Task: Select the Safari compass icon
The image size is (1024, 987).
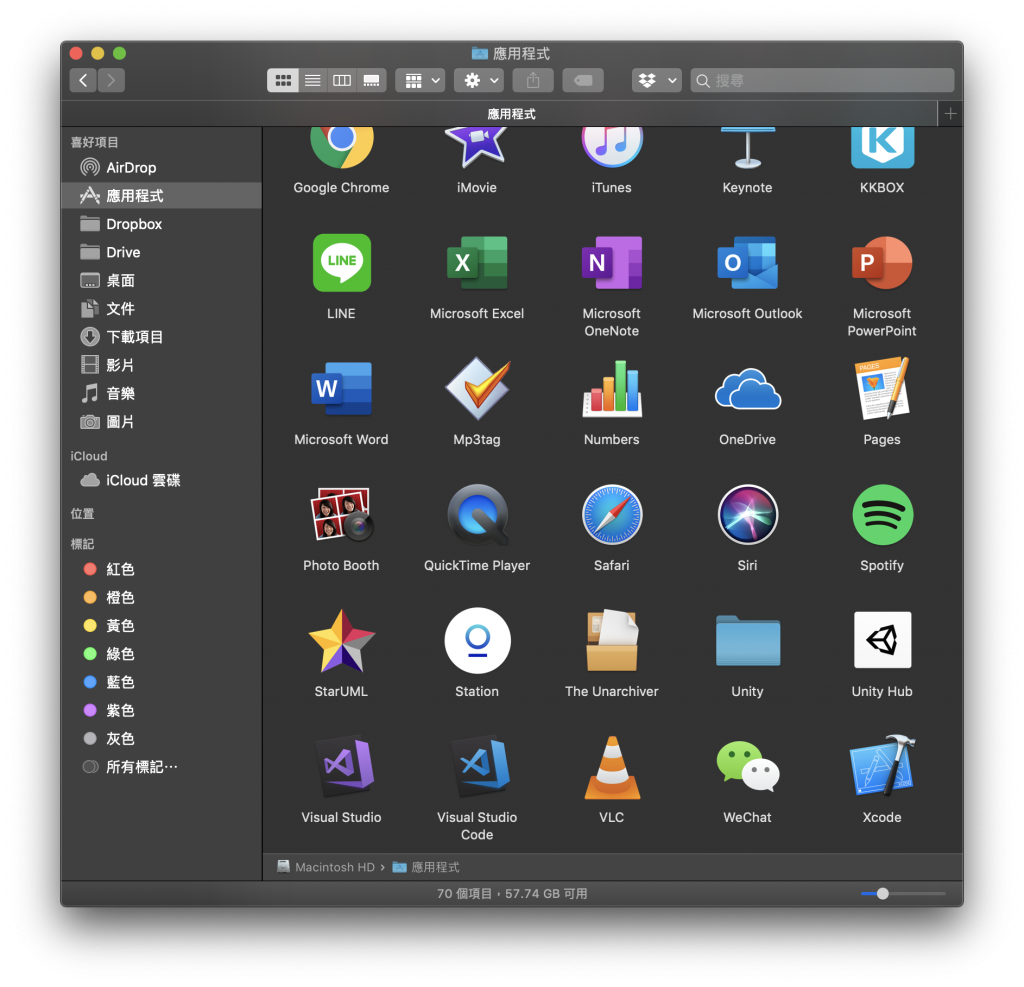Action: (x=611, y=515)
